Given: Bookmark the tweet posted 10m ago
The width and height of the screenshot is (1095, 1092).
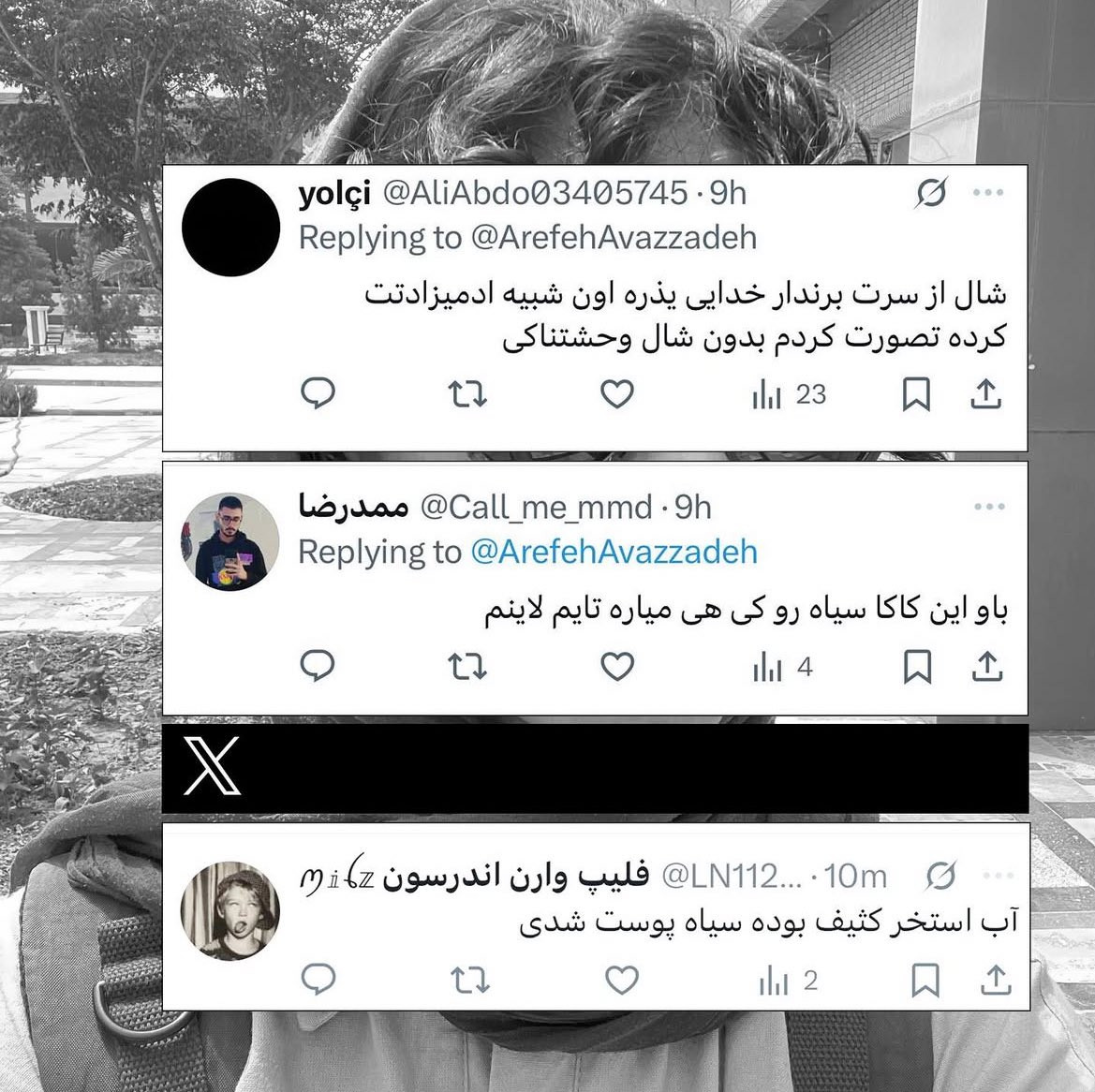Looking at the screenshot, I should (x=926, y=981).
